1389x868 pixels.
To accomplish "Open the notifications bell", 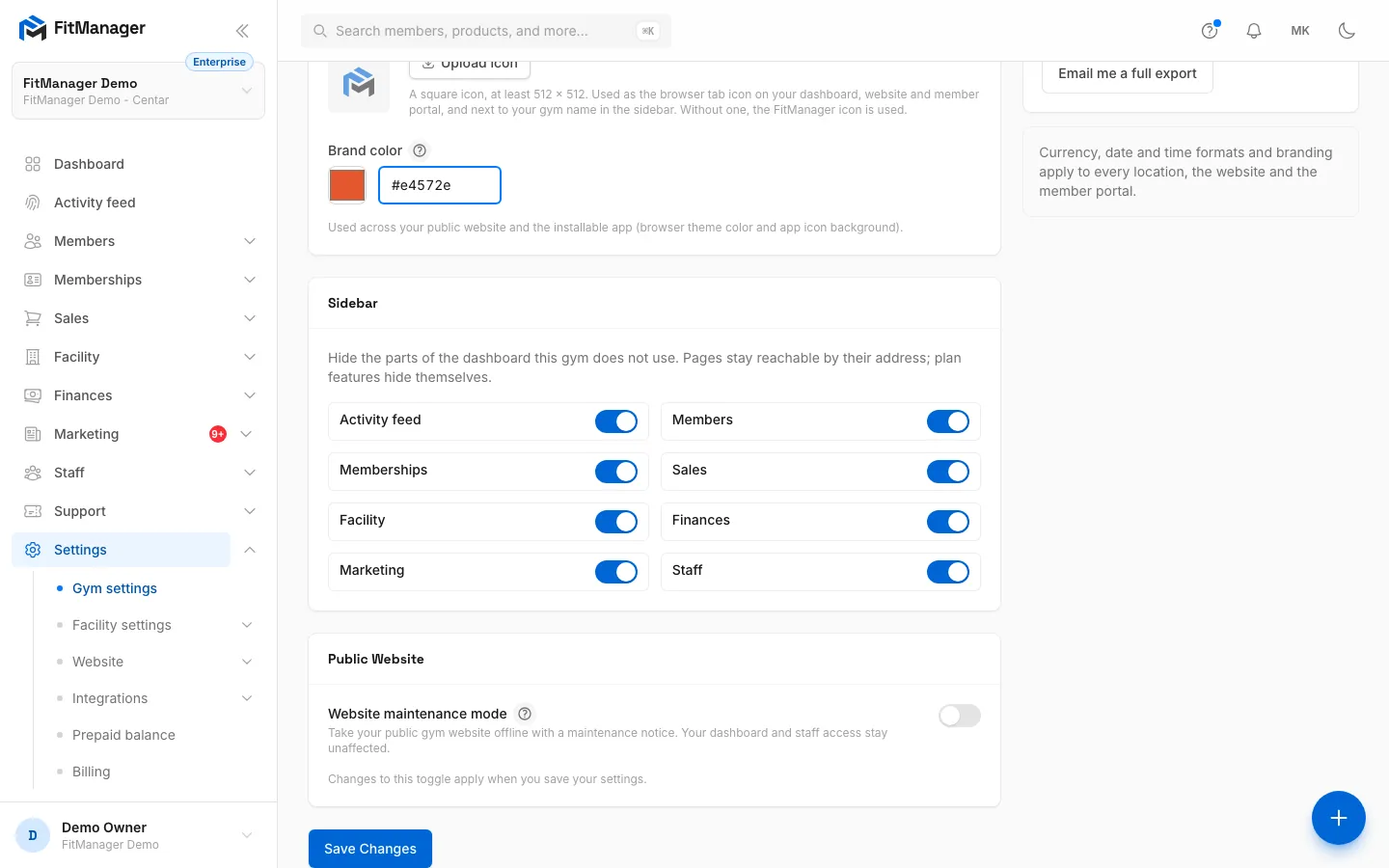I will pos(1254,31).
